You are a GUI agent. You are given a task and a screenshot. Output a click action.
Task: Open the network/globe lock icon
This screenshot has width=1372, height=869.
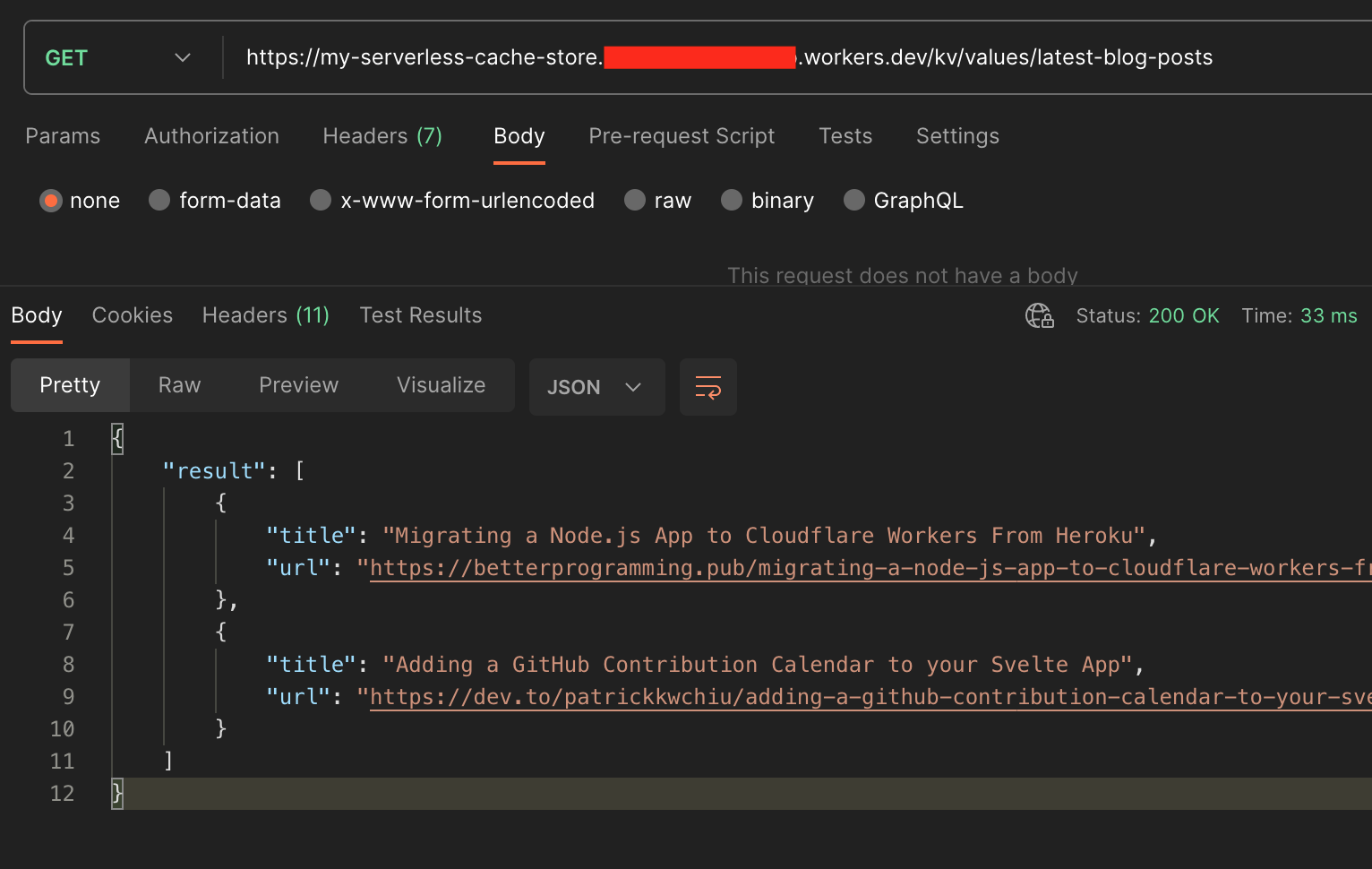pyautogui.click(x=1039, y=315)
